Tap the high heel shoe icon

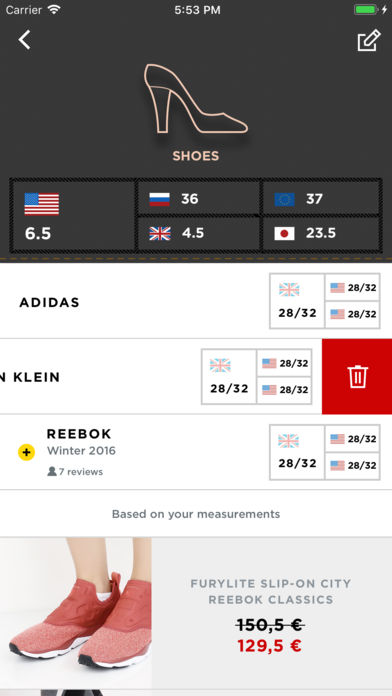[196, 99]
